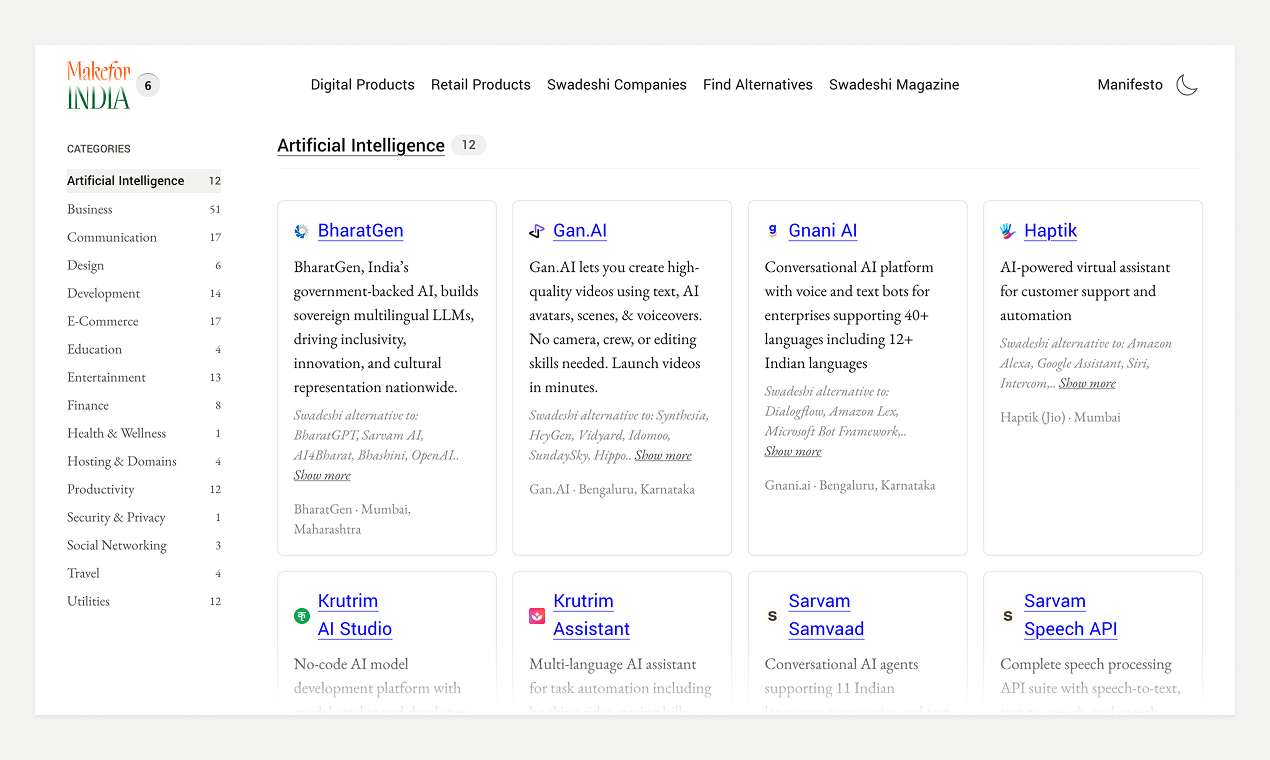
Task: Click the notification count badge near logo
Action: (148, 86)
